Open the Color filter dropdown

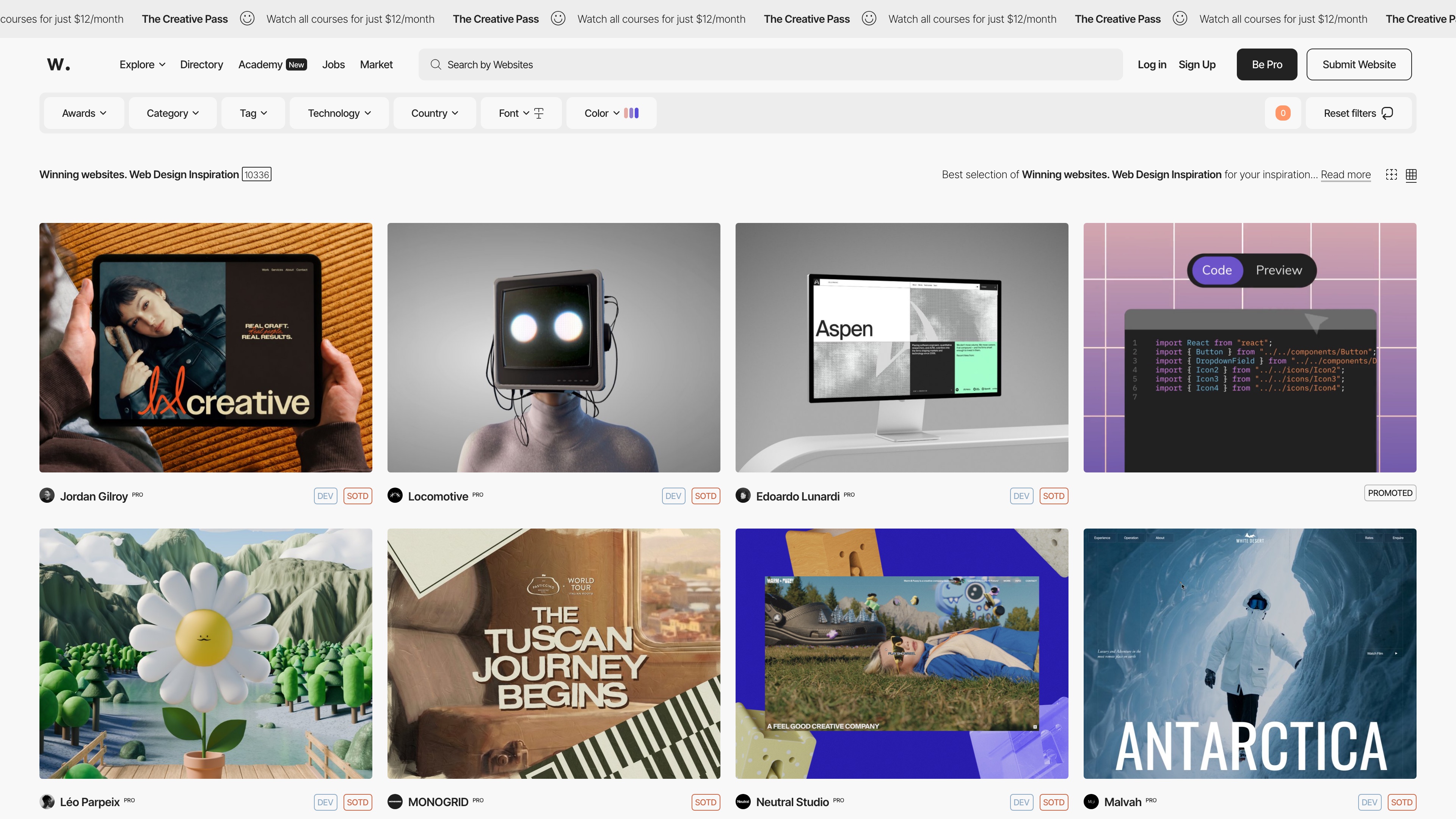pyautogui.click(x=612, y=113)
